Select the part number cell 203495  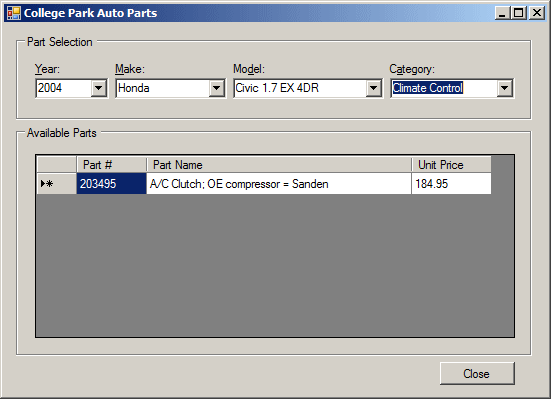111,184
